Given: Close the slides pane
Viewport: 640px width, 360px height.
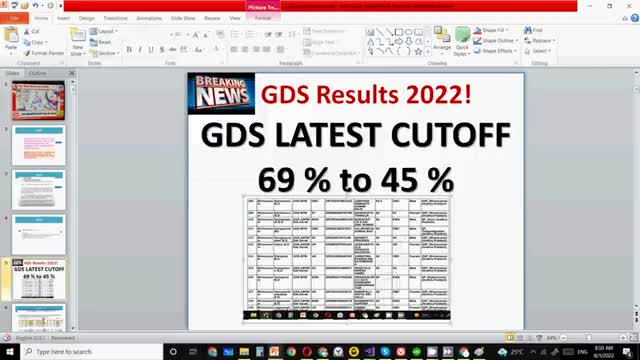Looking at the screenshot, I should click(x=72, y=73).
